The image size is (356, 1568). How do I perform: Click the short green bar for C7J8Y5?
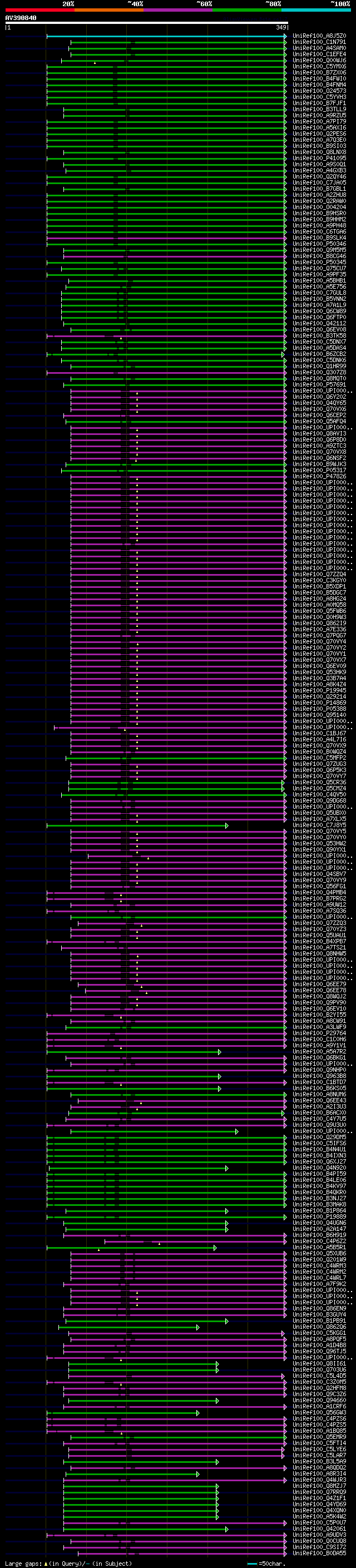137,825
